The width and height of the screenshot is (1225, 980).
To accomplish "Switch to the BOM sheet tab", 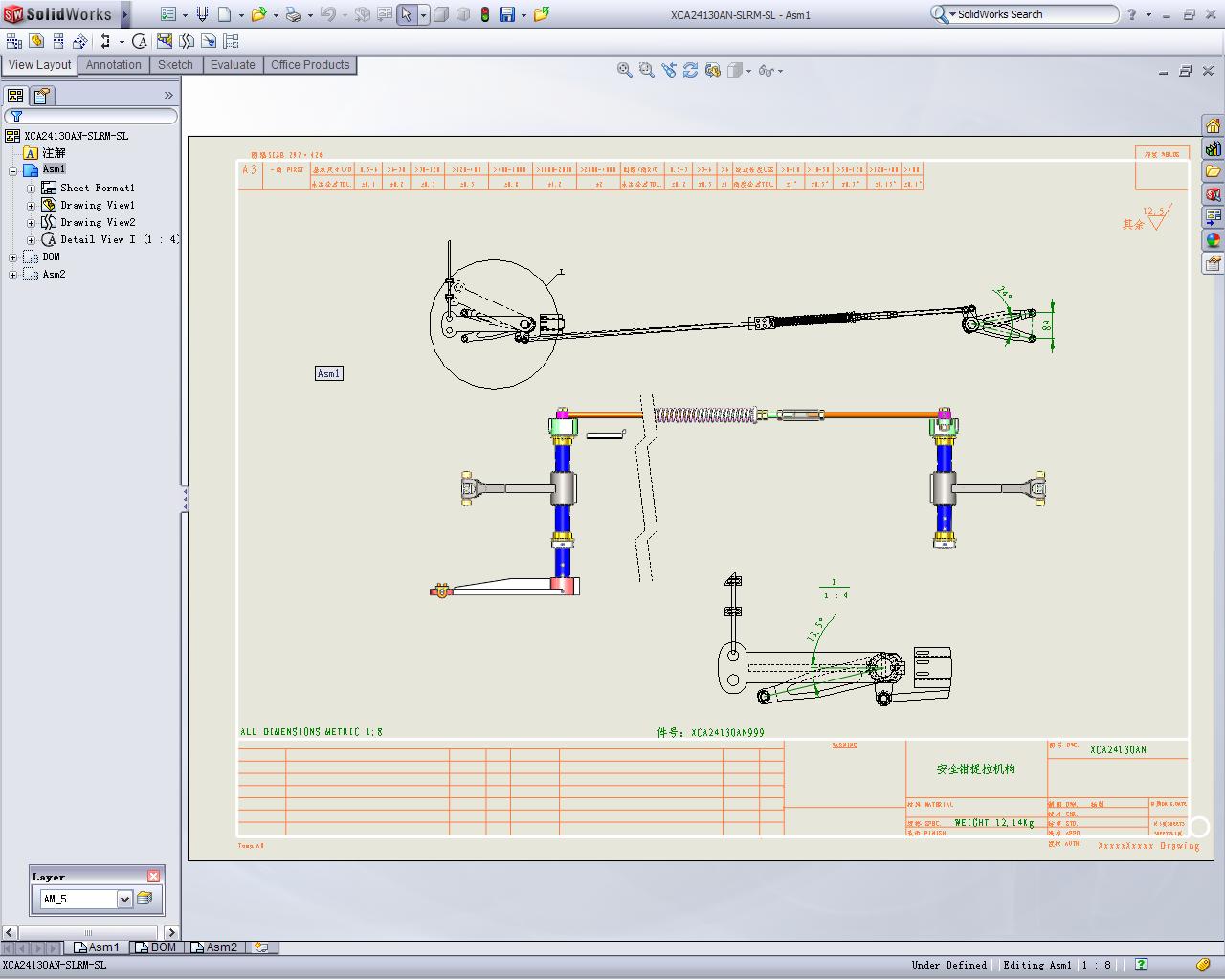I will 157,947.
